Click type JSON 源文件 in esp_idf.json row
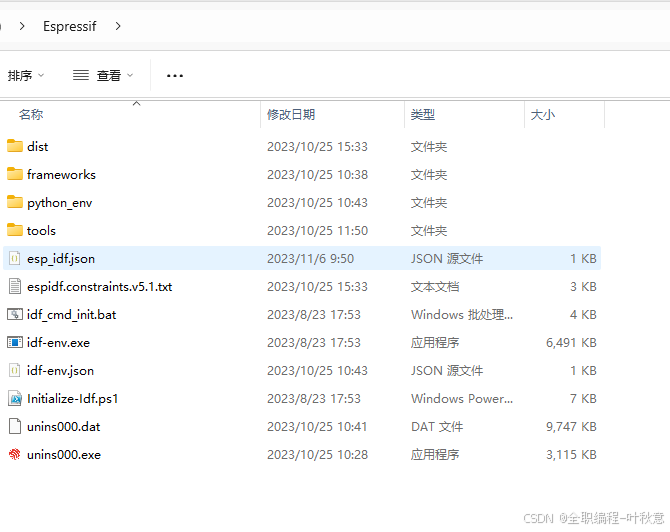This screenshot has width=670, height=532. [x=447, y=259]
